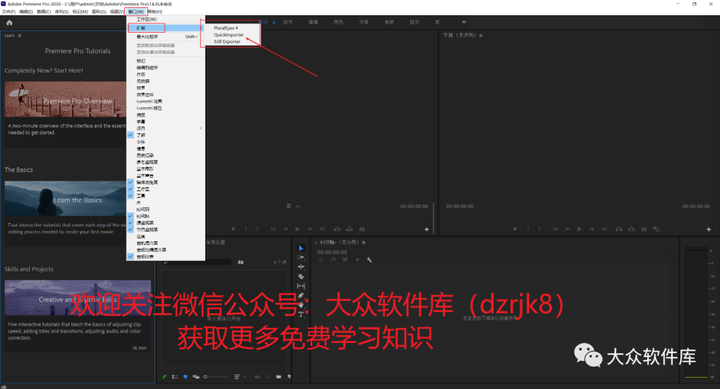Select 最大化框架 menu item

166,37
